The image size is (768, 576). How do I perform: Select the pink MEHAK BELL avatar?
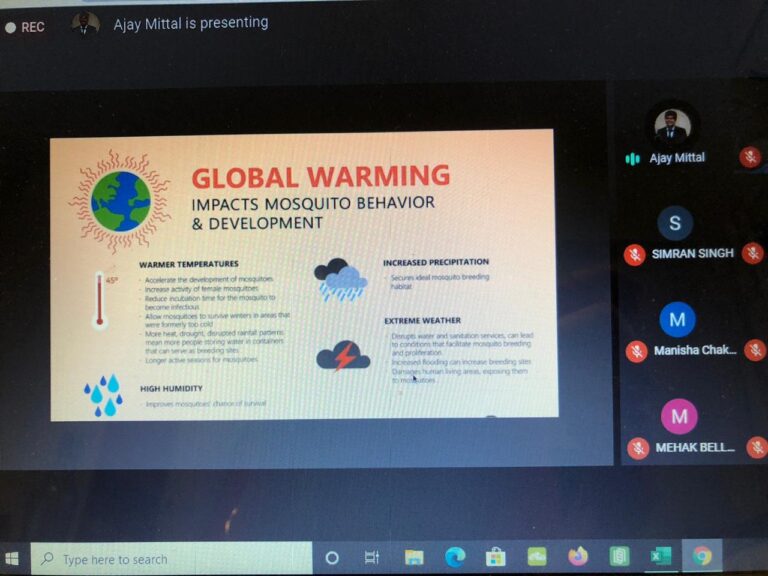(x=679, y=415)
